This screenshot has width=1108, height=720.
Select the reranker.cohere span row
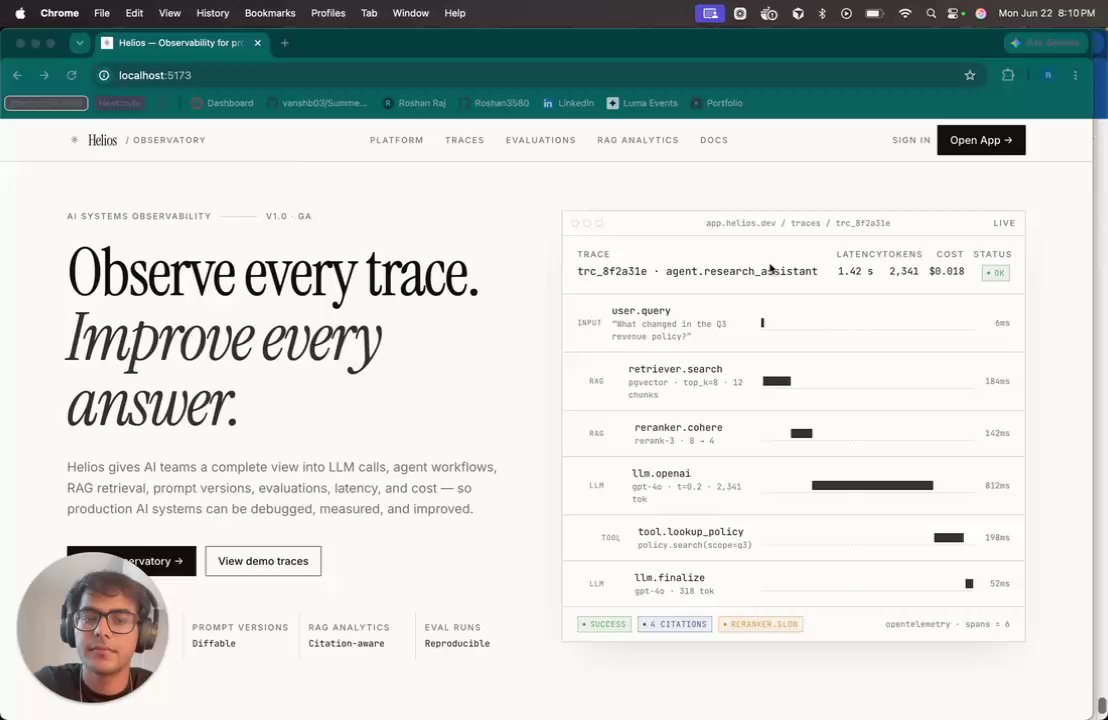(794, 434)
